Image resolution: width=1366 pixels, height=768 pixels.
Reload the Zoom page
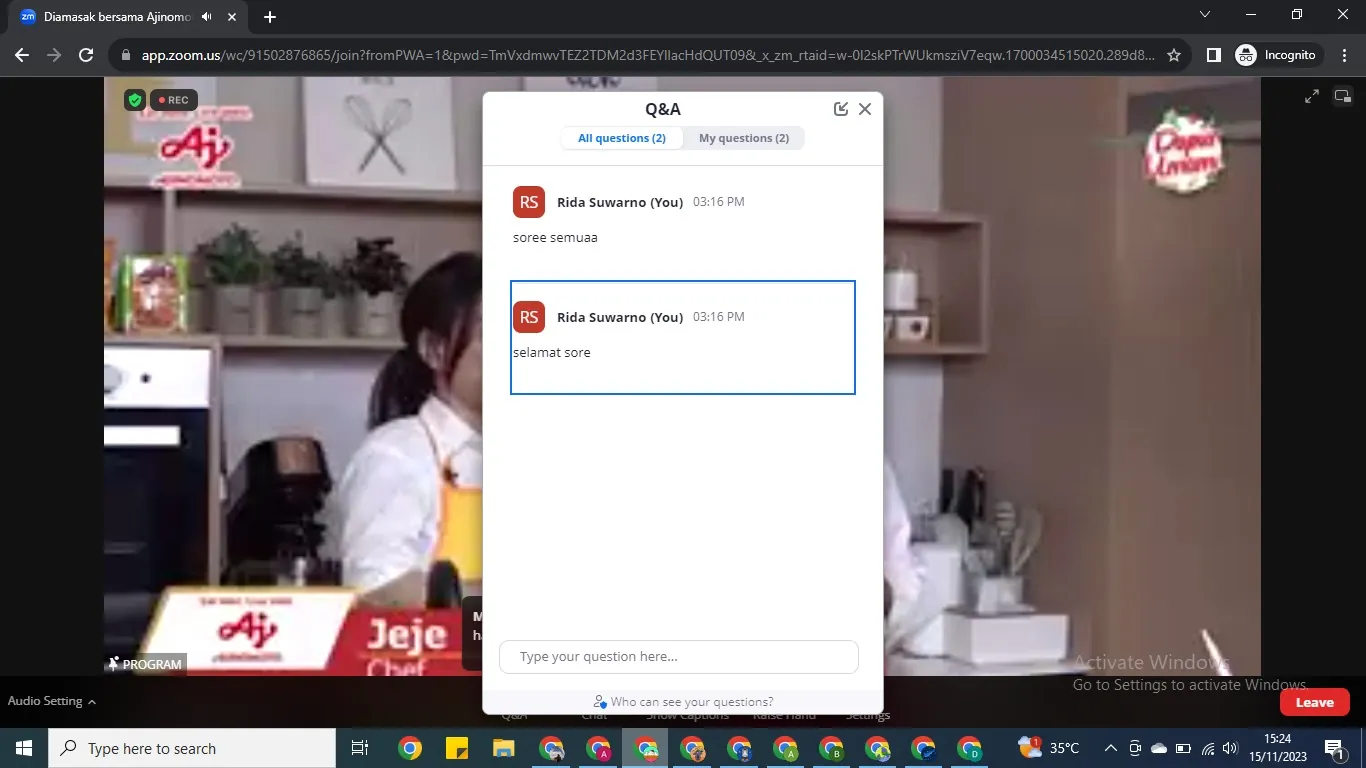click(86, 55)
